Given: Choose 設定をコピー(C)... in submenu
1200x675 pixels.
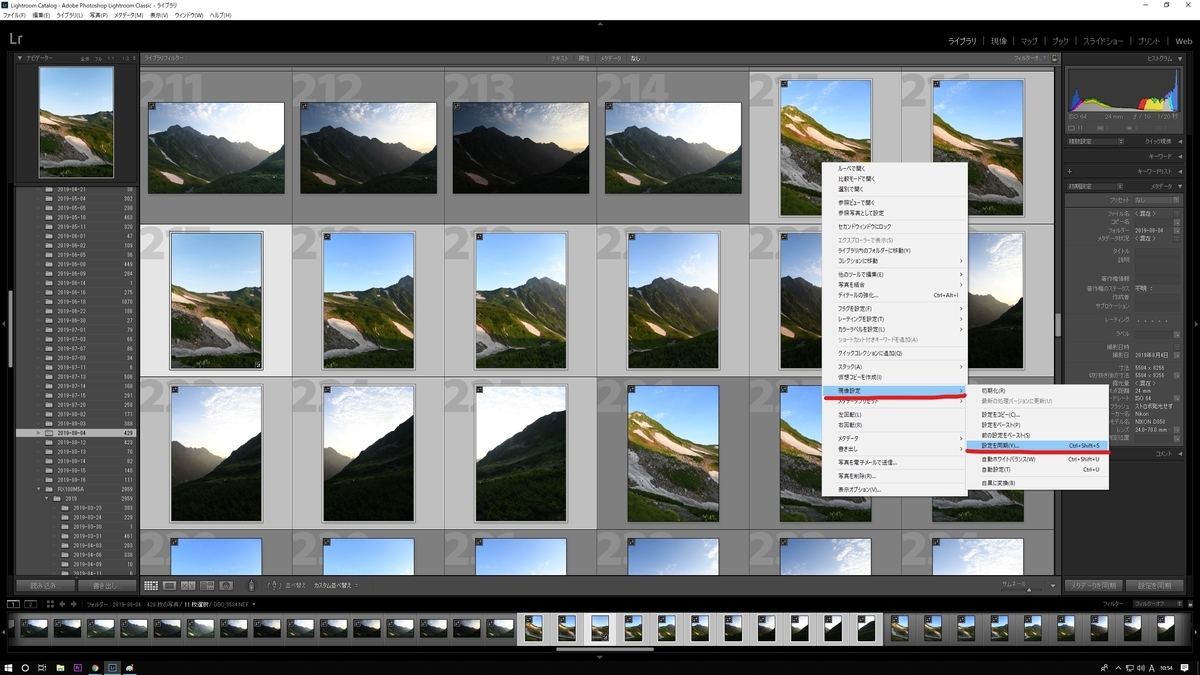Looking at the screenshot, I should point(1038,414).
